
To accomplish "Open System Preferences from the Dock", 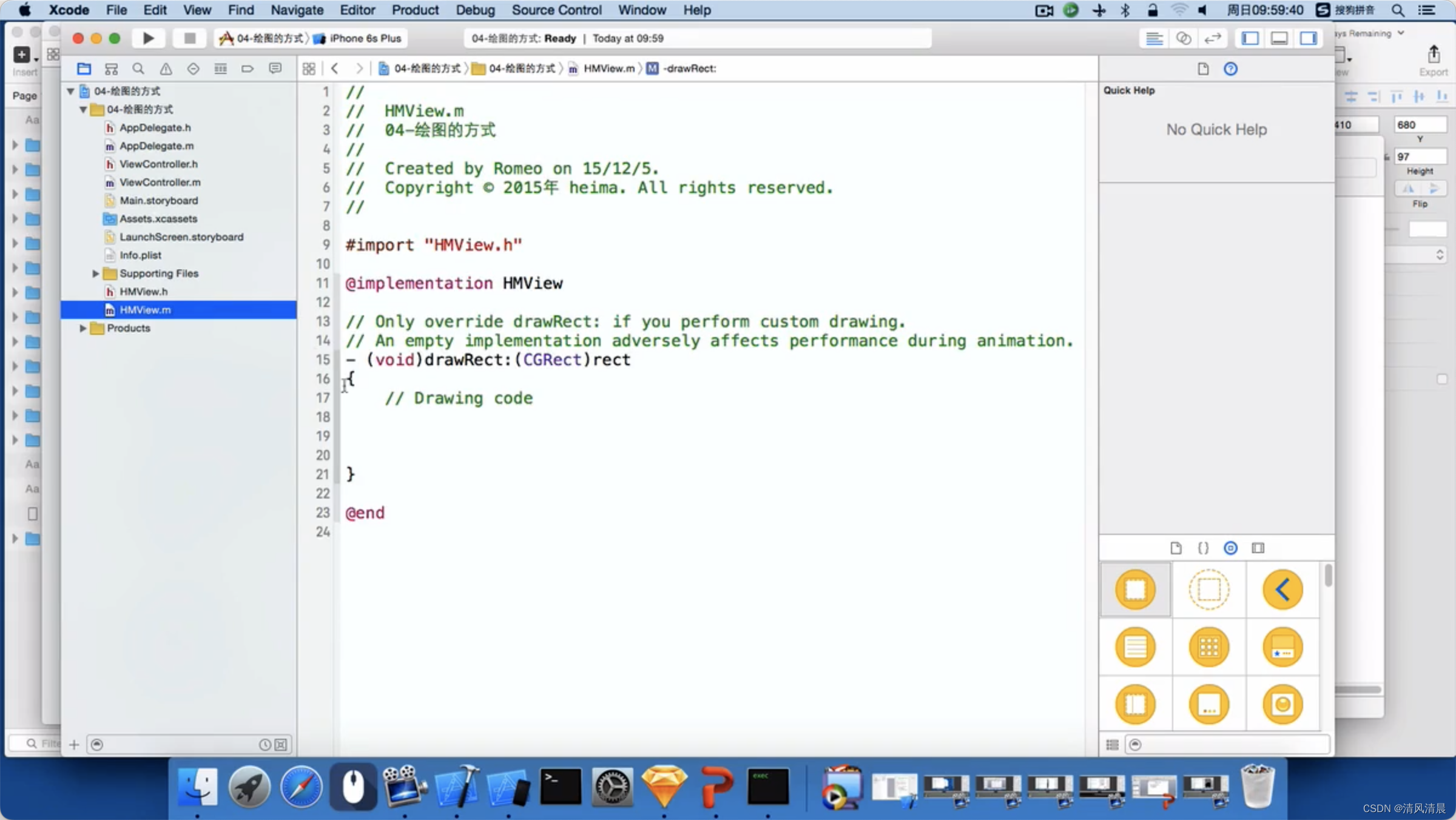I will coord(612,787).
